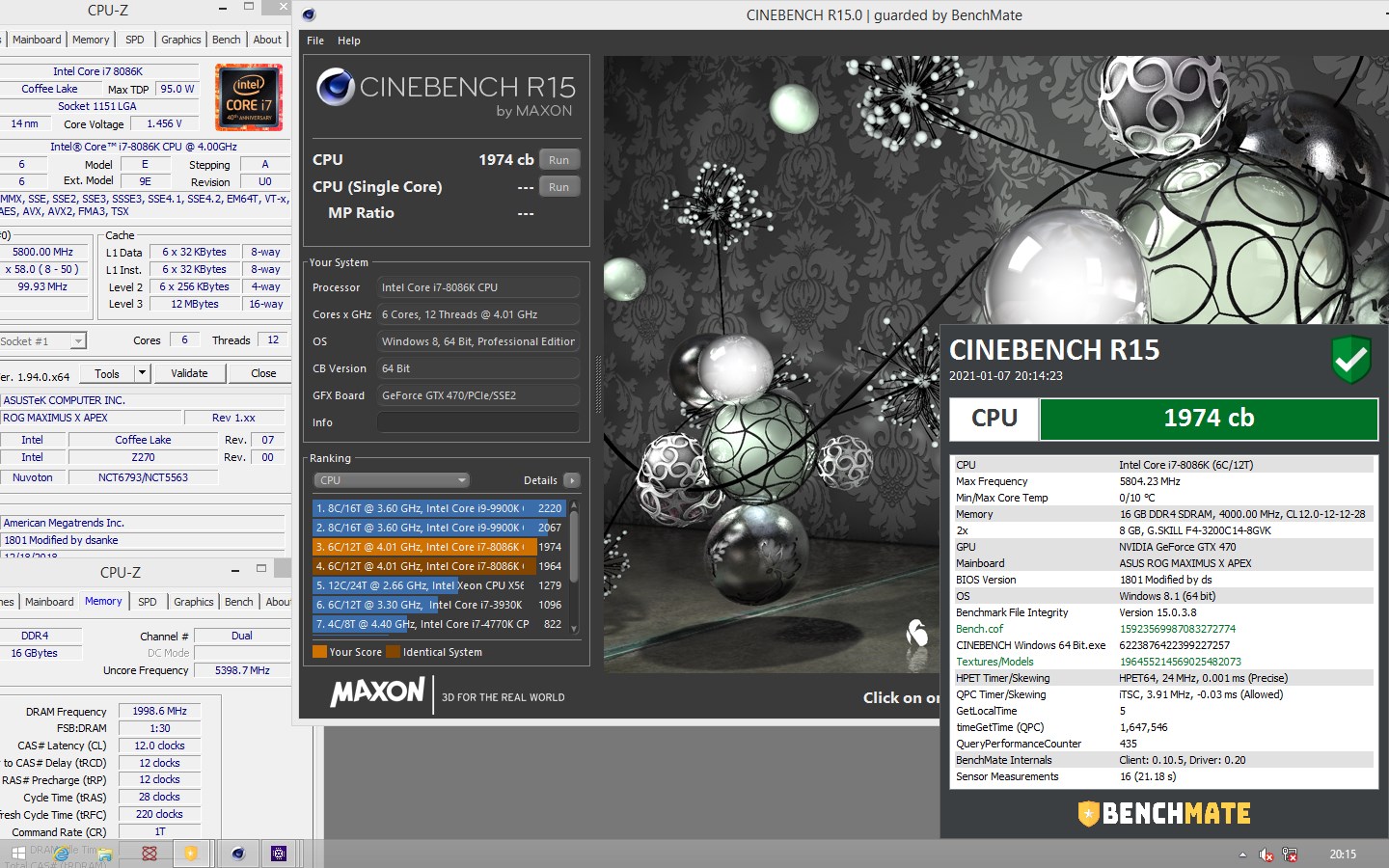
Task: Run the CPU Single Core benchmark
Action: click(559, 187)
